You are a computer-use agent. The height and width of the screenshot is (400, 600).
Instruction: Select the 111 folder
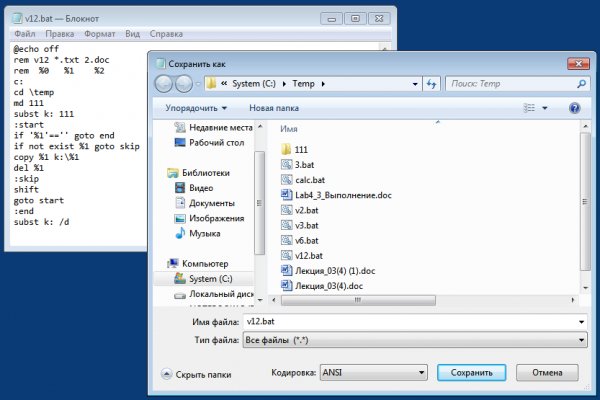pyautogui.click(x=300, y=148)
